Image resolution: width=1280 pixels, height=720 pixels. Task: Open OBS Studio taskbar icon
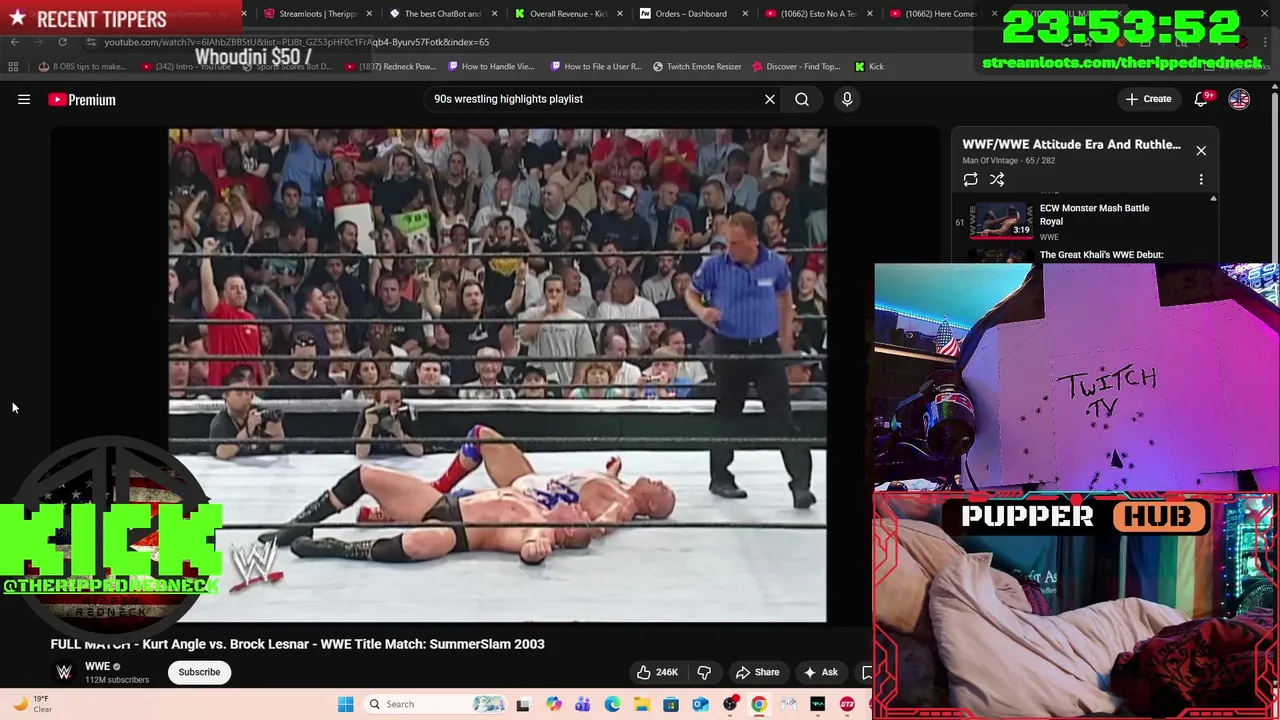pos(730,704)
